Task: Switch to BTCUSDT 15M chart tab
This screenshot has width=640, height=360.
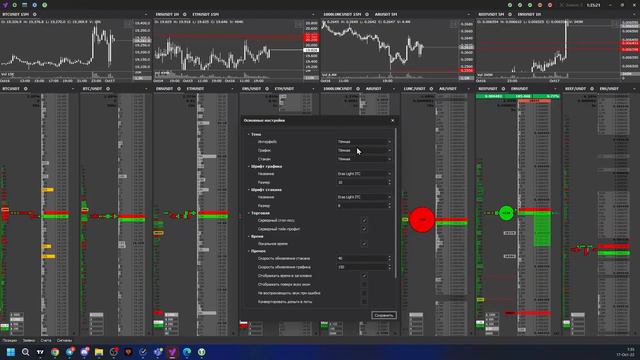Action: (x=16, y=14)
